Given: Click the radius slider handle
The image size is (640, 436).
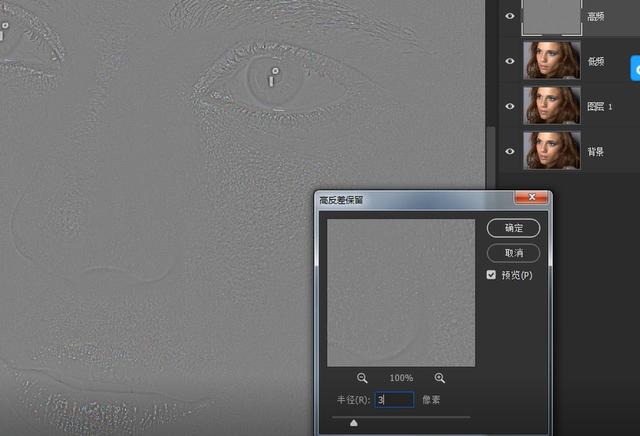Looking at the screenshot, I should click(354, 423).
